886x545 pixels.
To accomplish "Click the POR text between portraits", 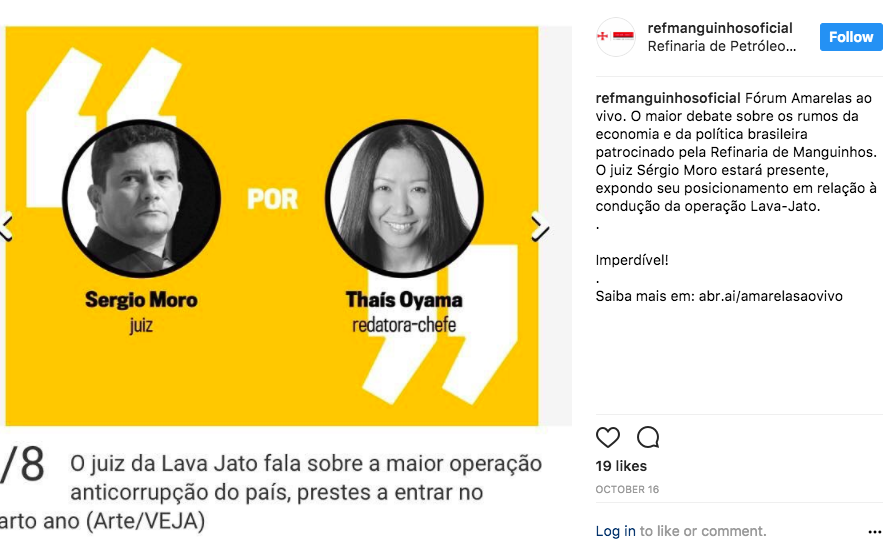I will (272, 199).
